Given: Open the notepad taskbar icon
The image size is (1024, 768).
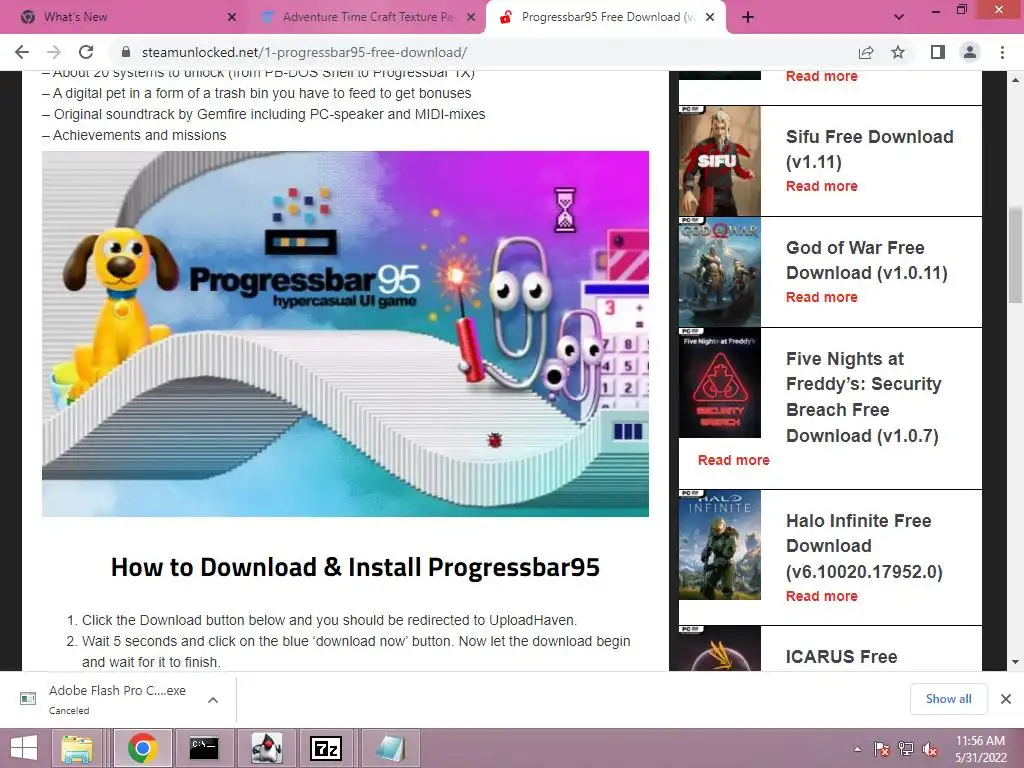Looking at the screenshot, I should click(x=390, y=748).
